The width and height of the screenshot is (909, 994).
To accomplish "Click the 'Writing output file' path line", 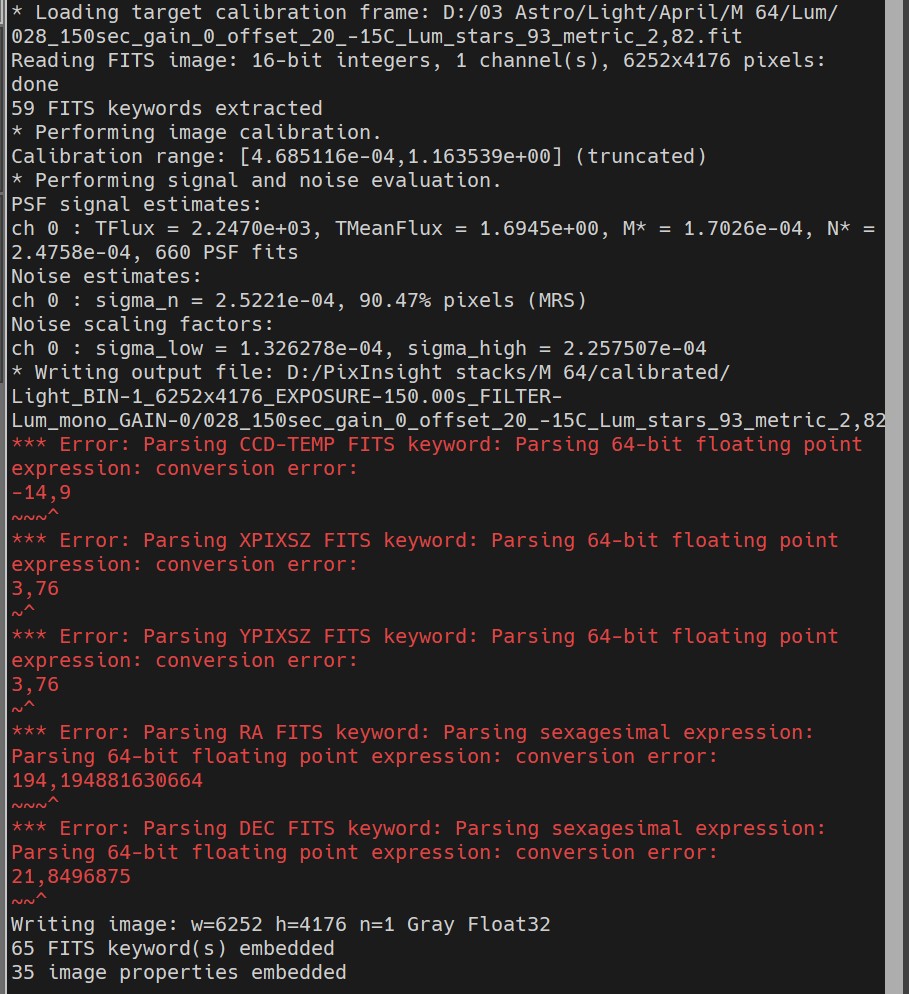I will click(x=448, y=396).
